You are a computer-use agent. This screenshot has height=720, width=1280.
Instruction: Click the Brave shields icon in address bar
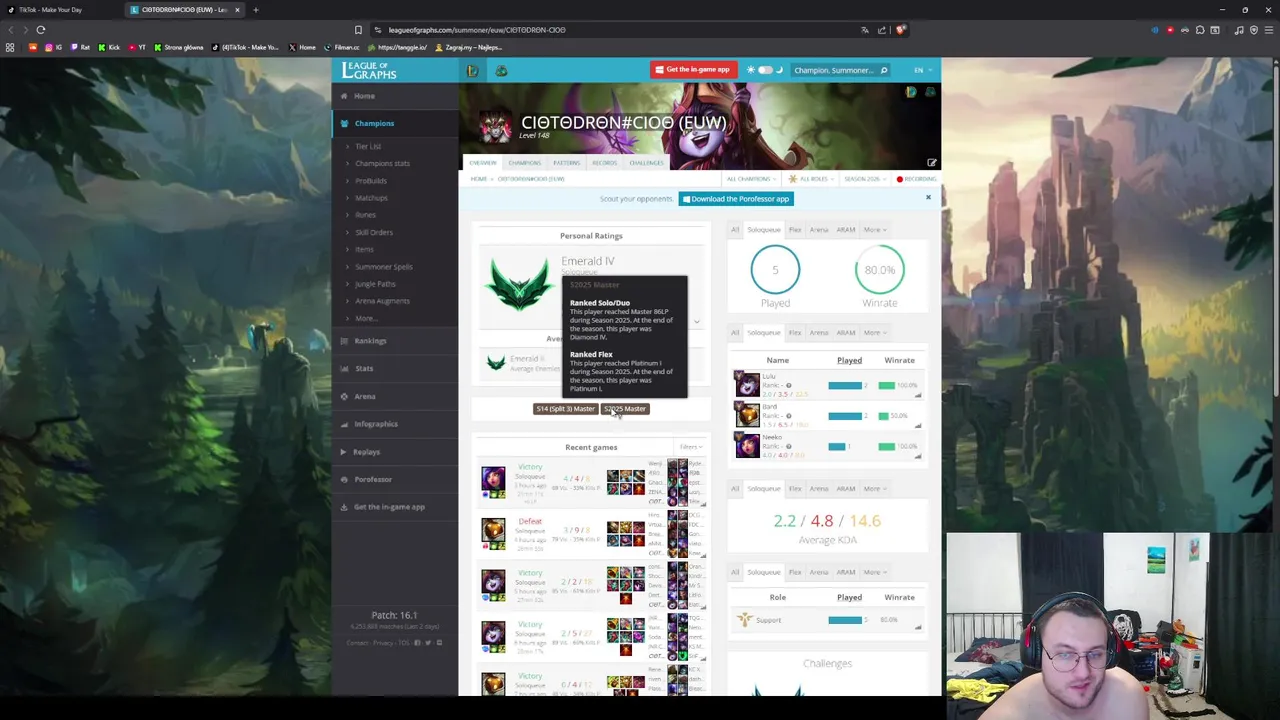click(901, 30)
